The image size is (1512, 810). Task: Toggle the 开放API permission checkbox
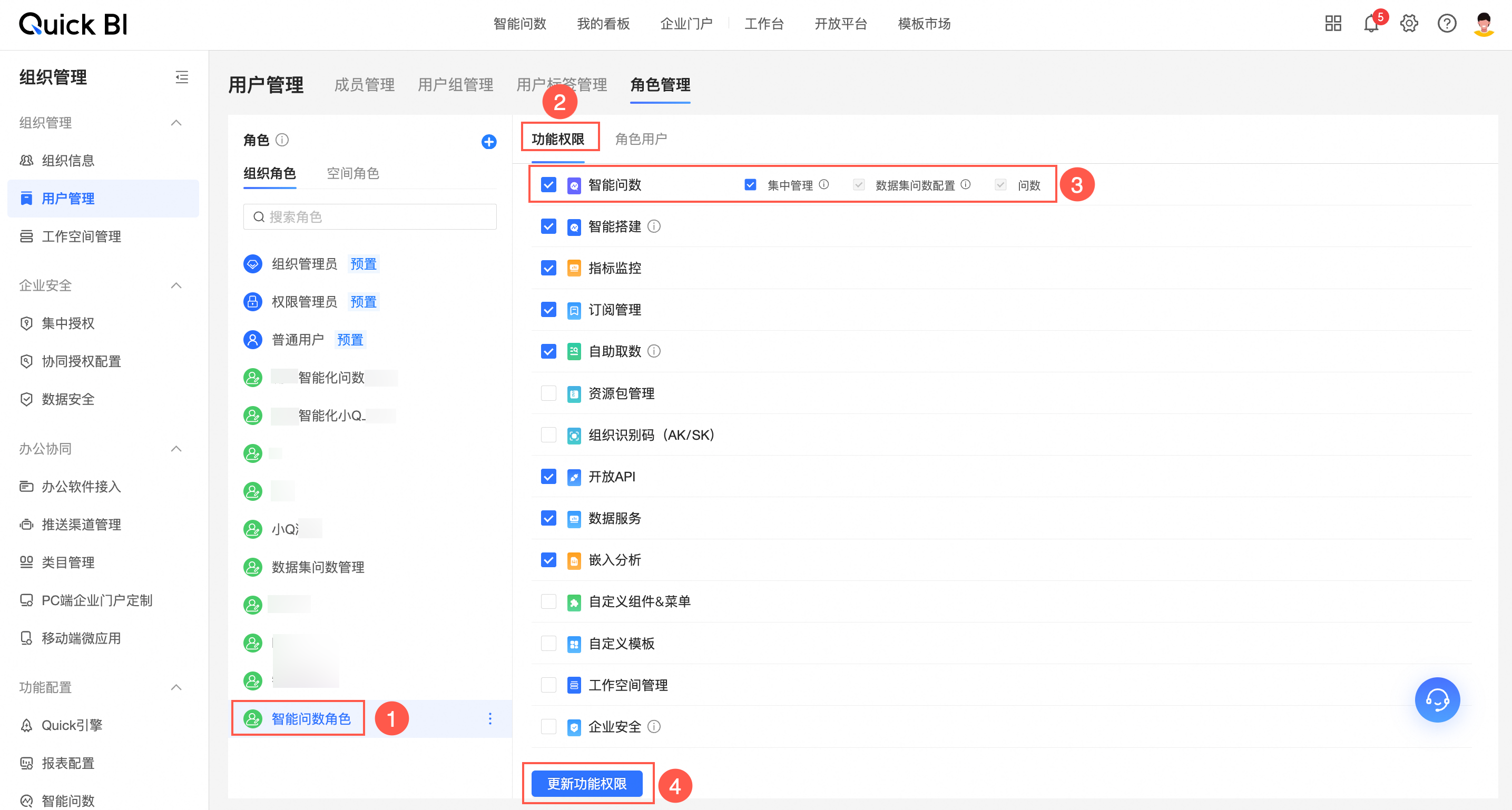coord(548,477)
